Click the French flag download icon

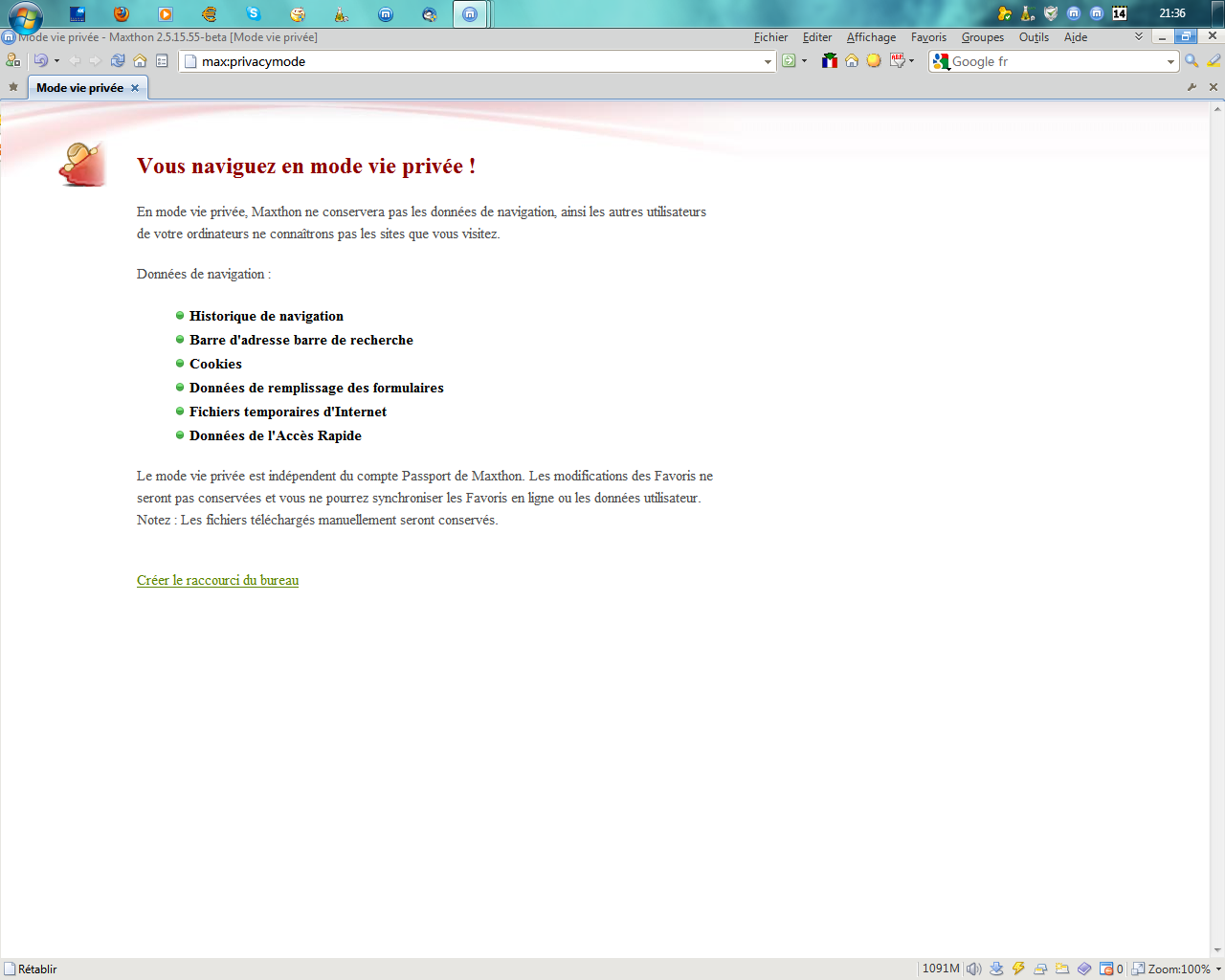[830, 60]
